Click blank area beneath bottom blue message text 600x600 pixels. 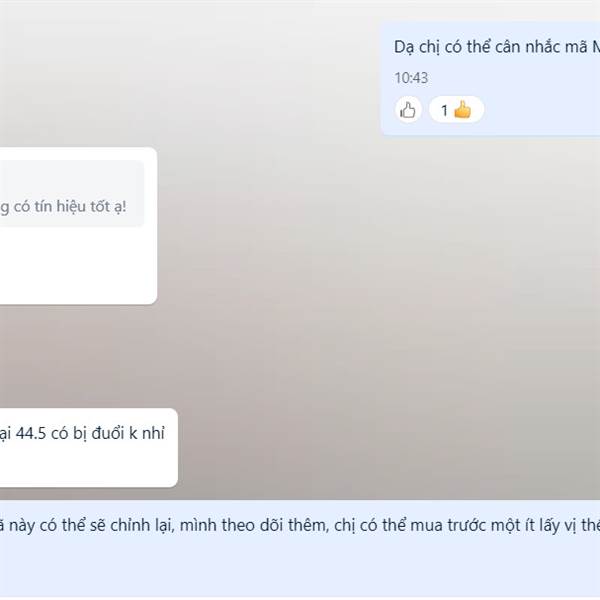pos(300,568)
